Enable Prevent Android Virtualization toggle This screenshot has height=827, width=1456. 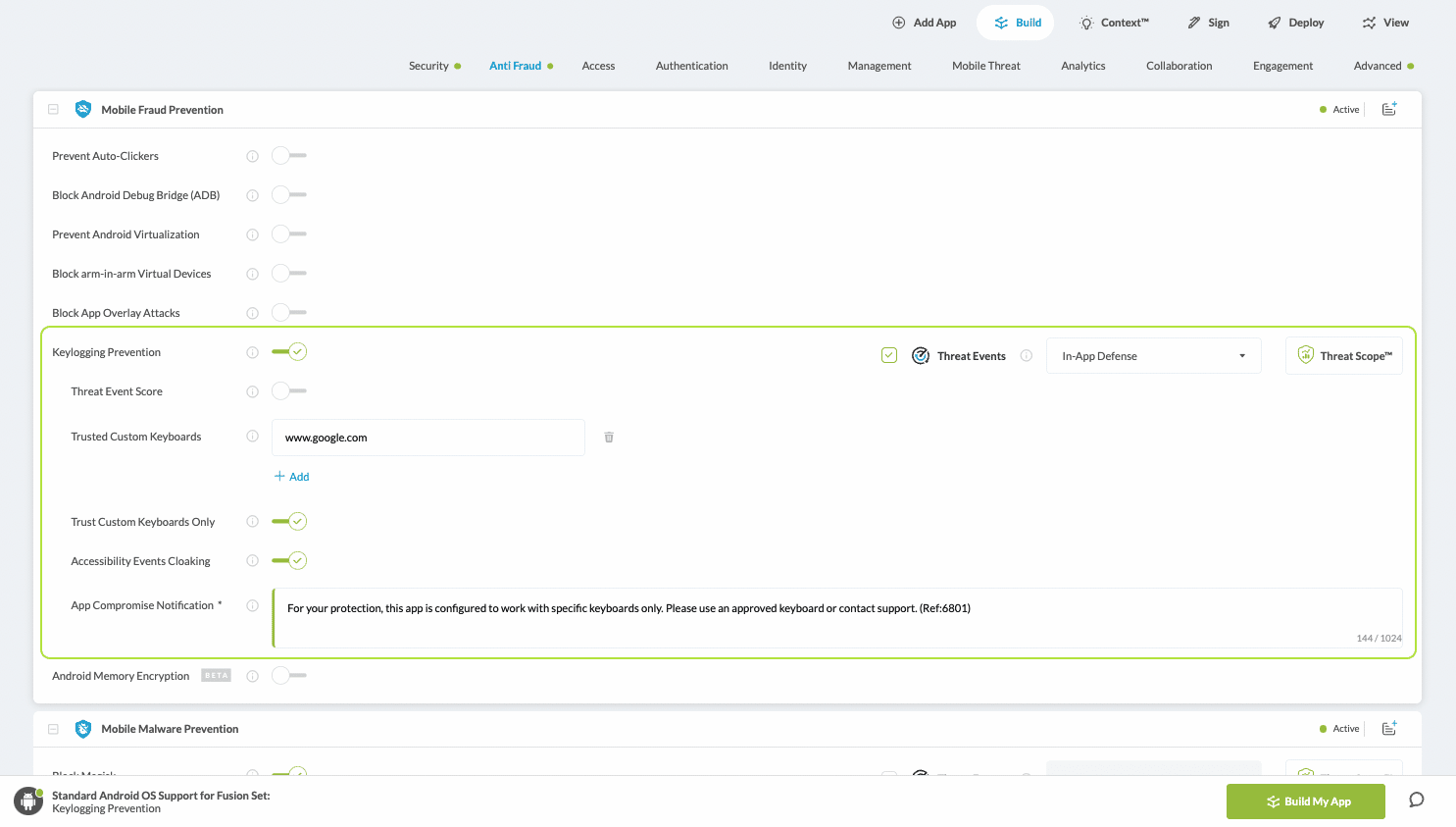[289, 234]
